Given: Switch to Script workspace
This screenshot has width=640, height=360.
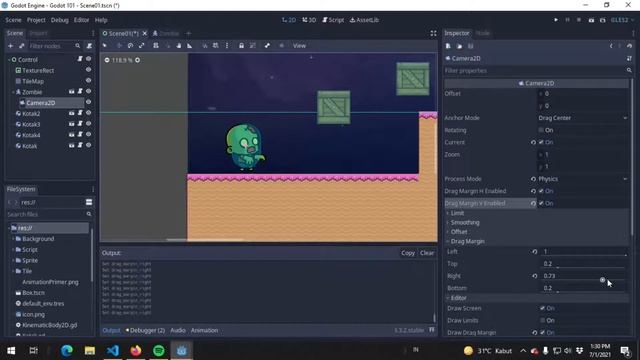Looking at the screenshot, I should click(x=333, y=20).
